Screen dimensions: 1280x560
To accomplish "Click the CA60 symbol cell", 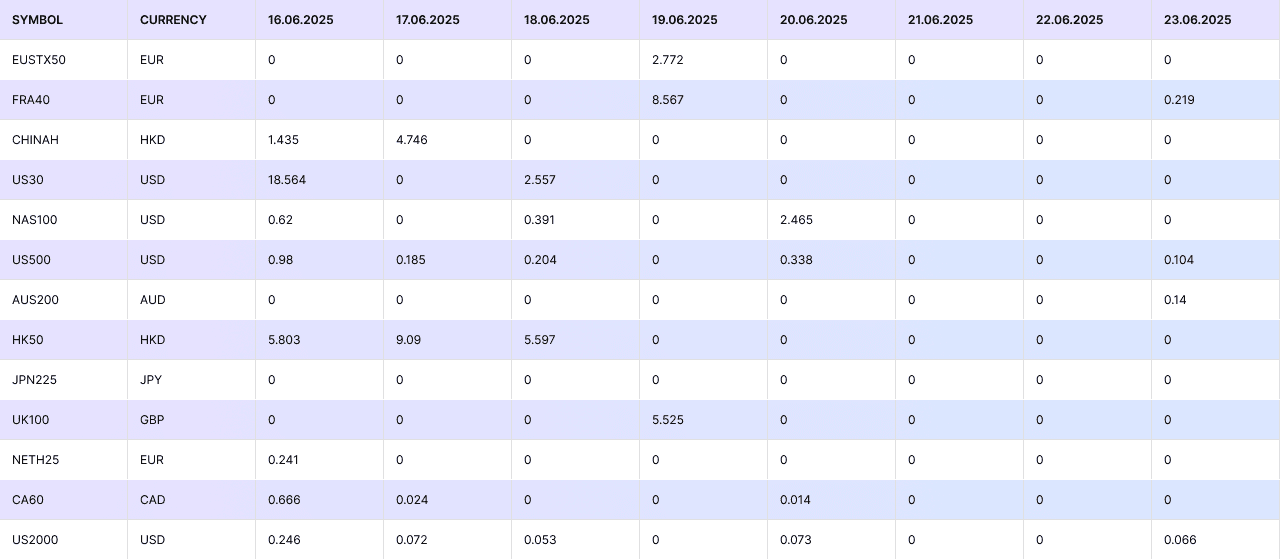I will pos(28,500).
